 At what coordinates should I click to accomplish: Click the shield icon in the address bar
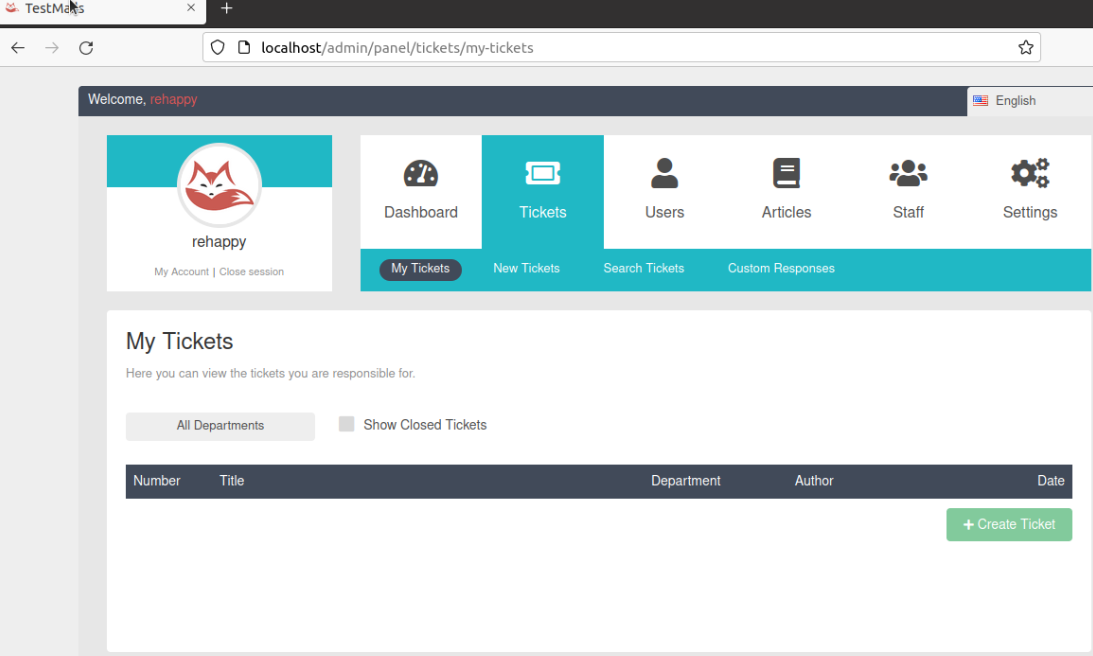[x=215, y=47]
